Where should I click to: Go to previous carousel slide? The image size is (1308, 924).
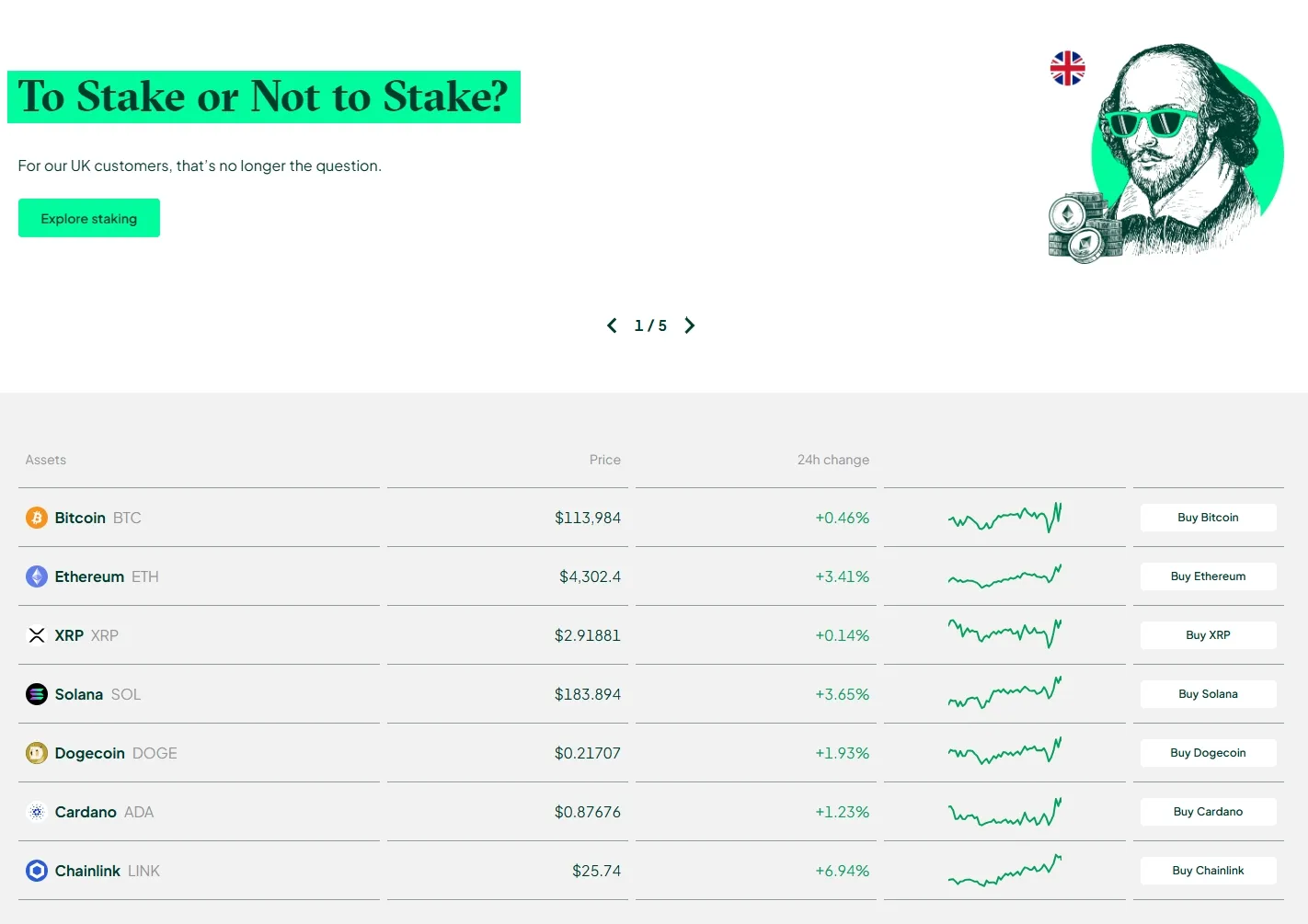pos(612,325)
